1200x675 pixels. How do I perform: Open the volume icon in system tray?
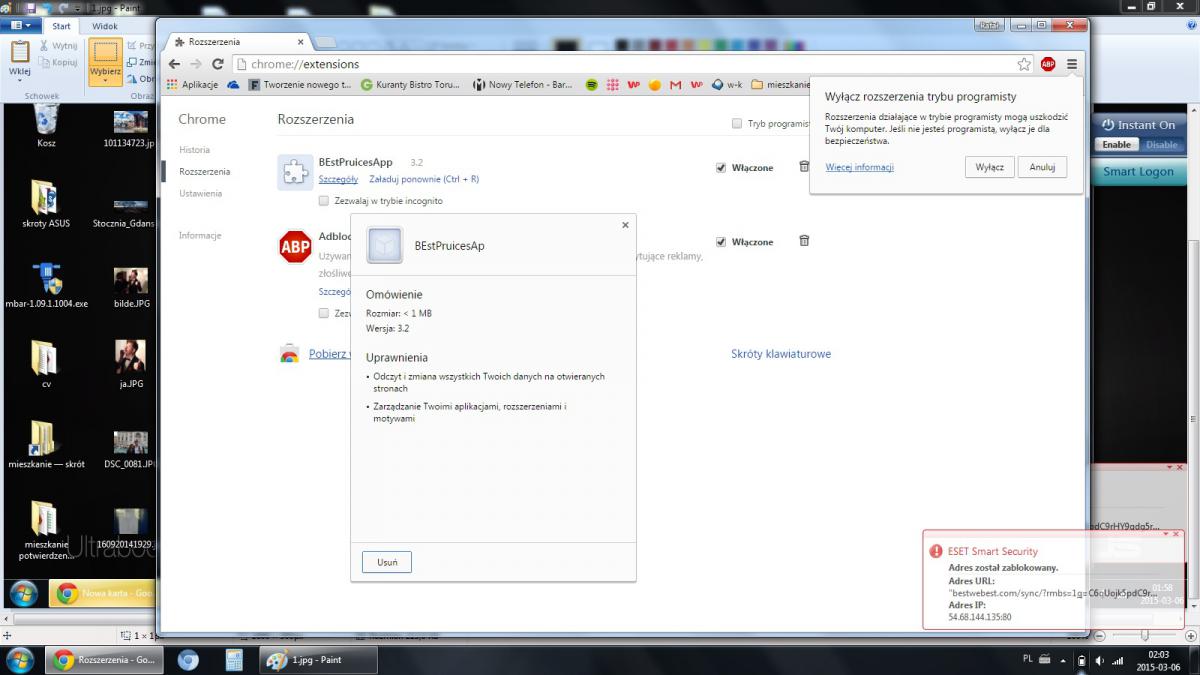tap(1100, 661)
